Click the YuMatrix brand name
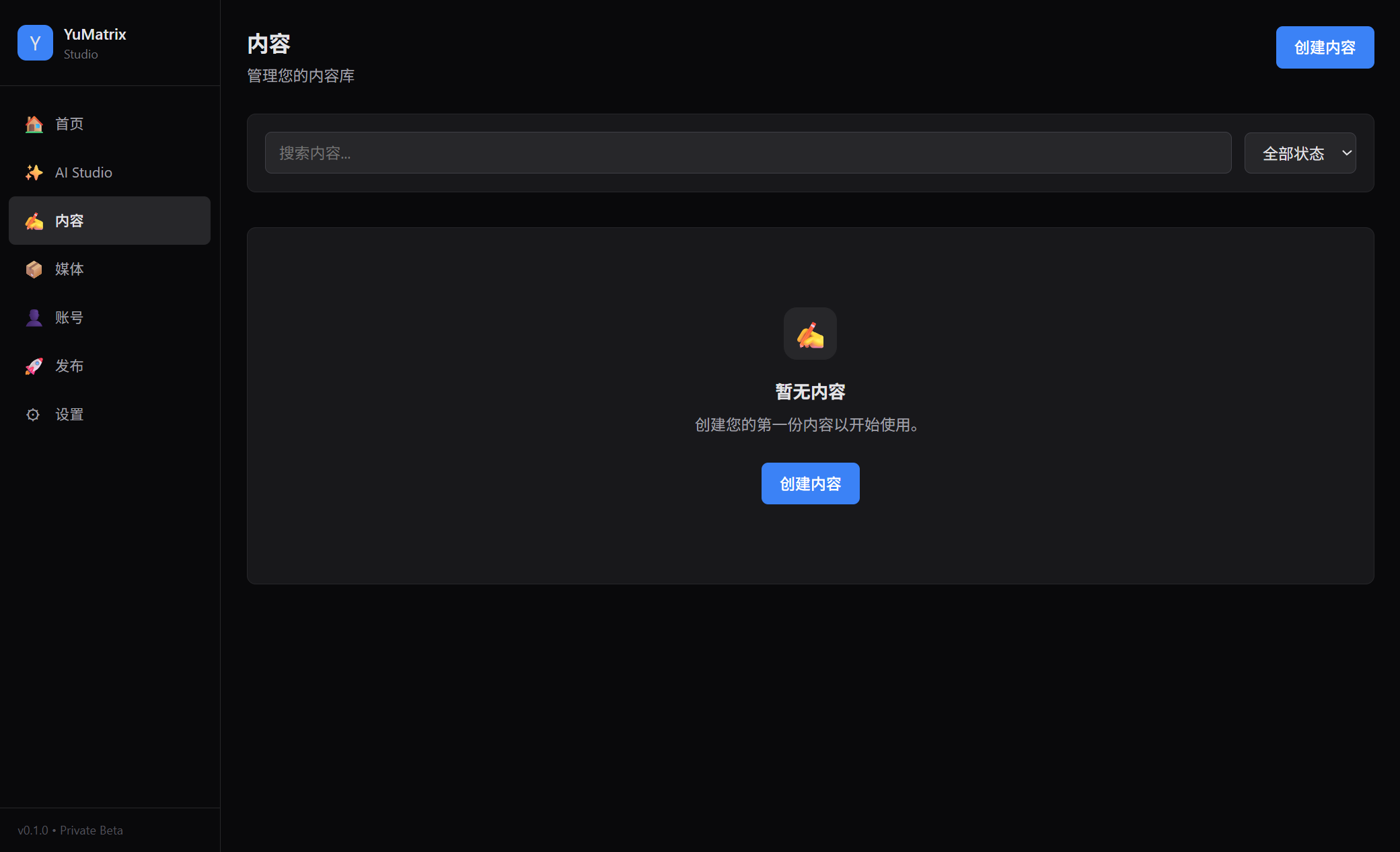Viewport: 1400px width, 852px height. (95, 34)
